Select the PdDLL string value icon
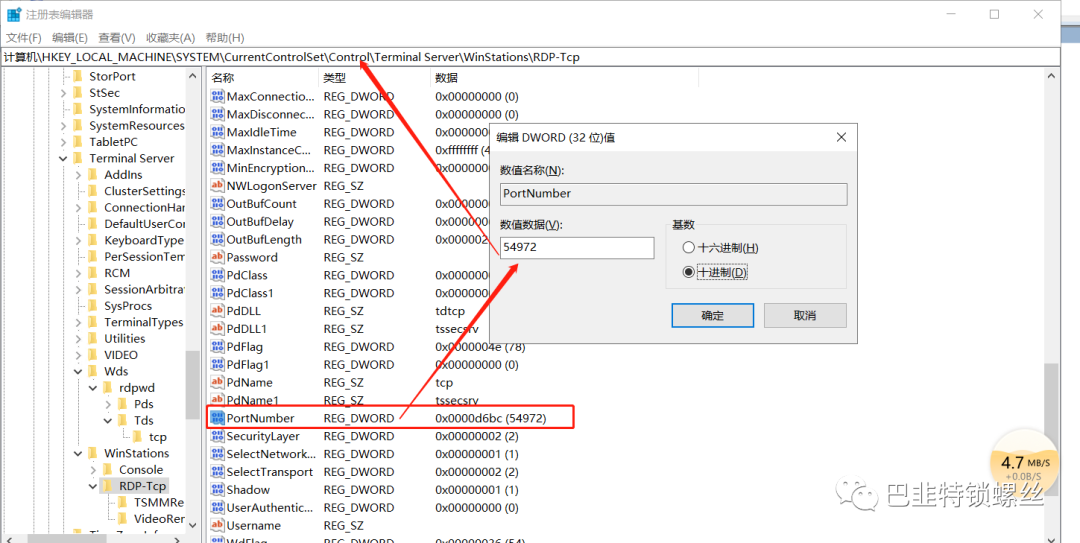Viewport: 1080px width, 543px height. (x=218, y=311)
